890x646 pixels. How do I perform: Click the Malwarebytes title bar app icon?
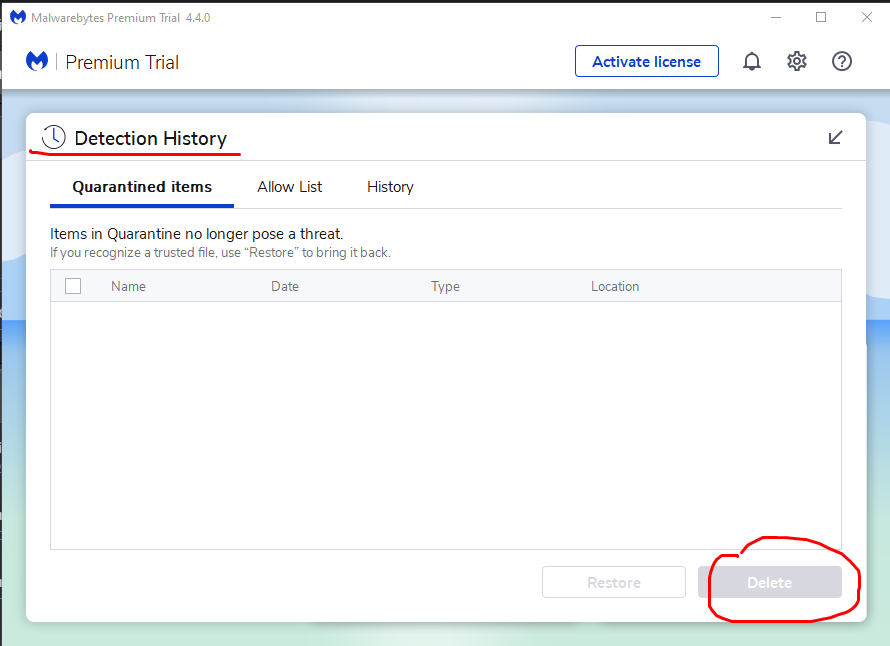point(18,18)
